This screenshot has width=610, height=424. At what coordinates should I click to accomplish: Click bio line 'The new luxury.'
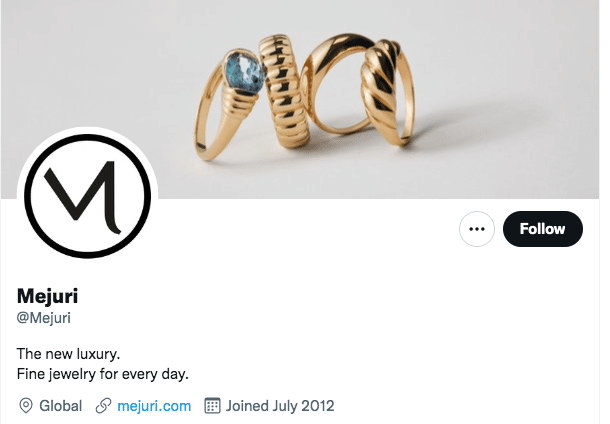coord(68,354)
